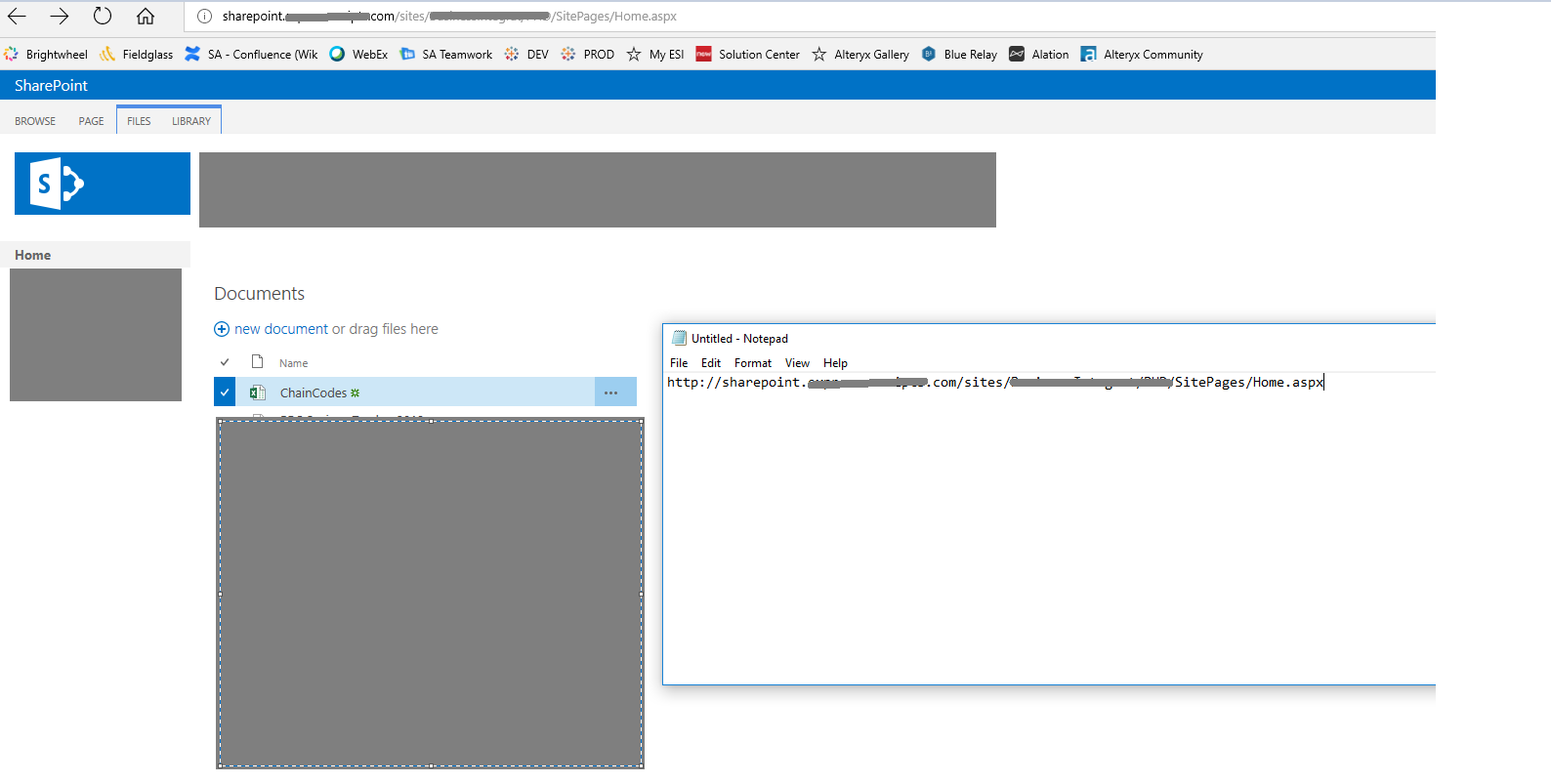Click the SharePoint header link

(x=51, y=86)
